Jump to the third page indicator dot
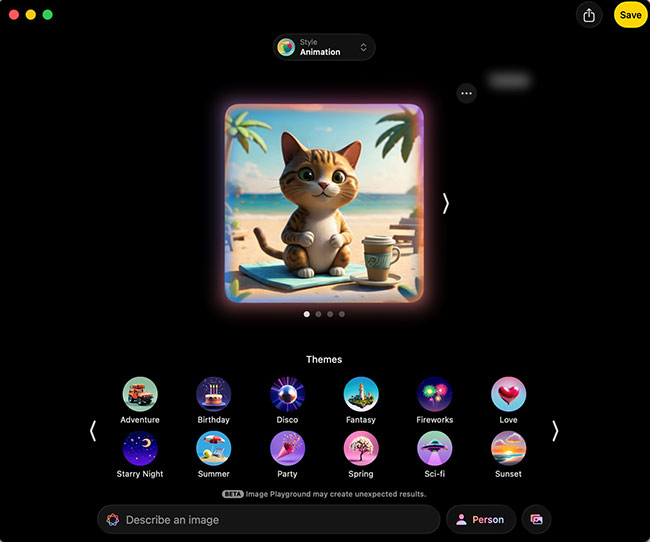 [330, 314]
